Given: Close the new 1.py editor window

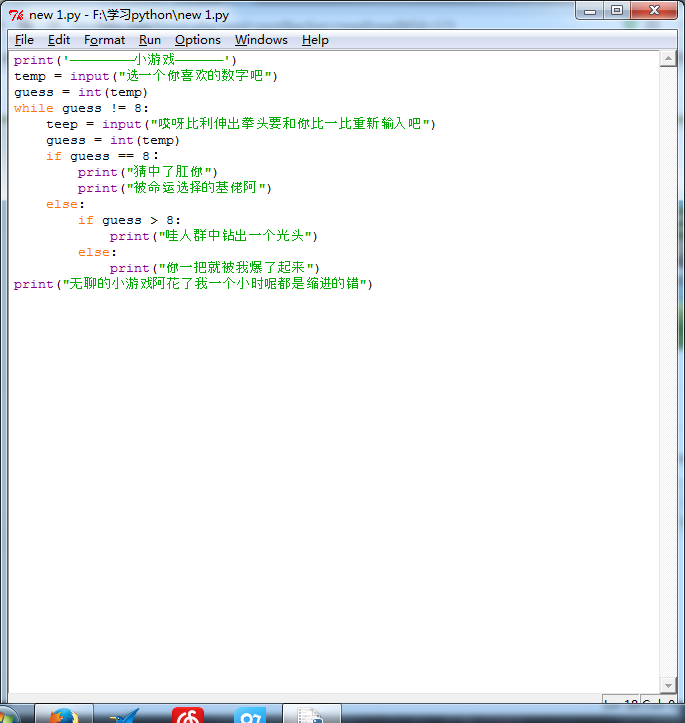Looking at the screenshot, I should click(652, 10).
